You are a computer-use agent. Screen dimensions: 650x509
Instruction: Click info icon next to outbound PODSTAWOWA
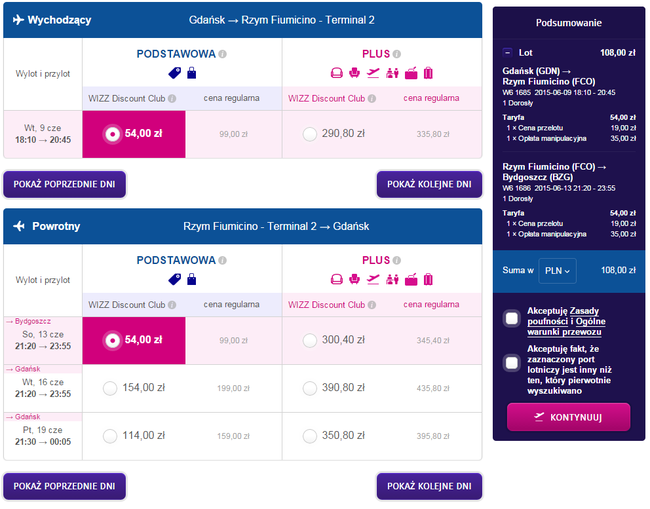point(223,54)
